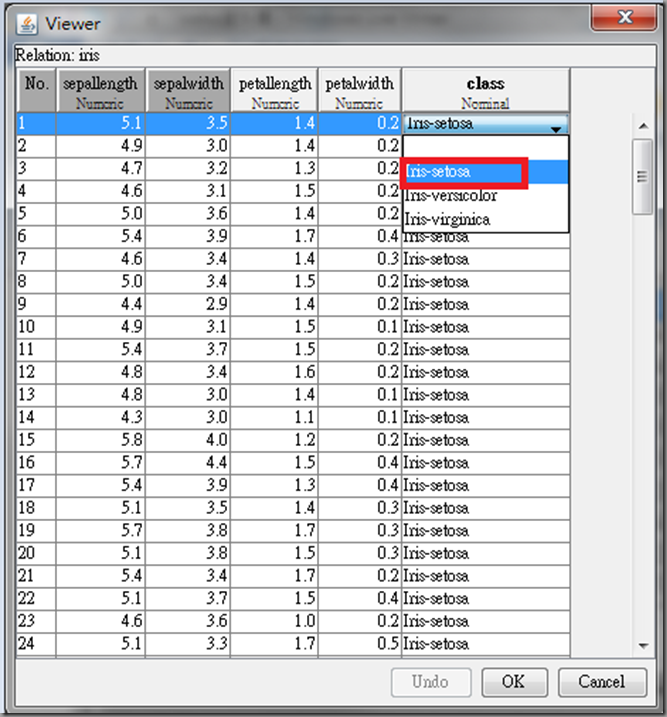This screenshot has height=717, width=667.
Task: Click row number 21
Action: tap(36, 576)
